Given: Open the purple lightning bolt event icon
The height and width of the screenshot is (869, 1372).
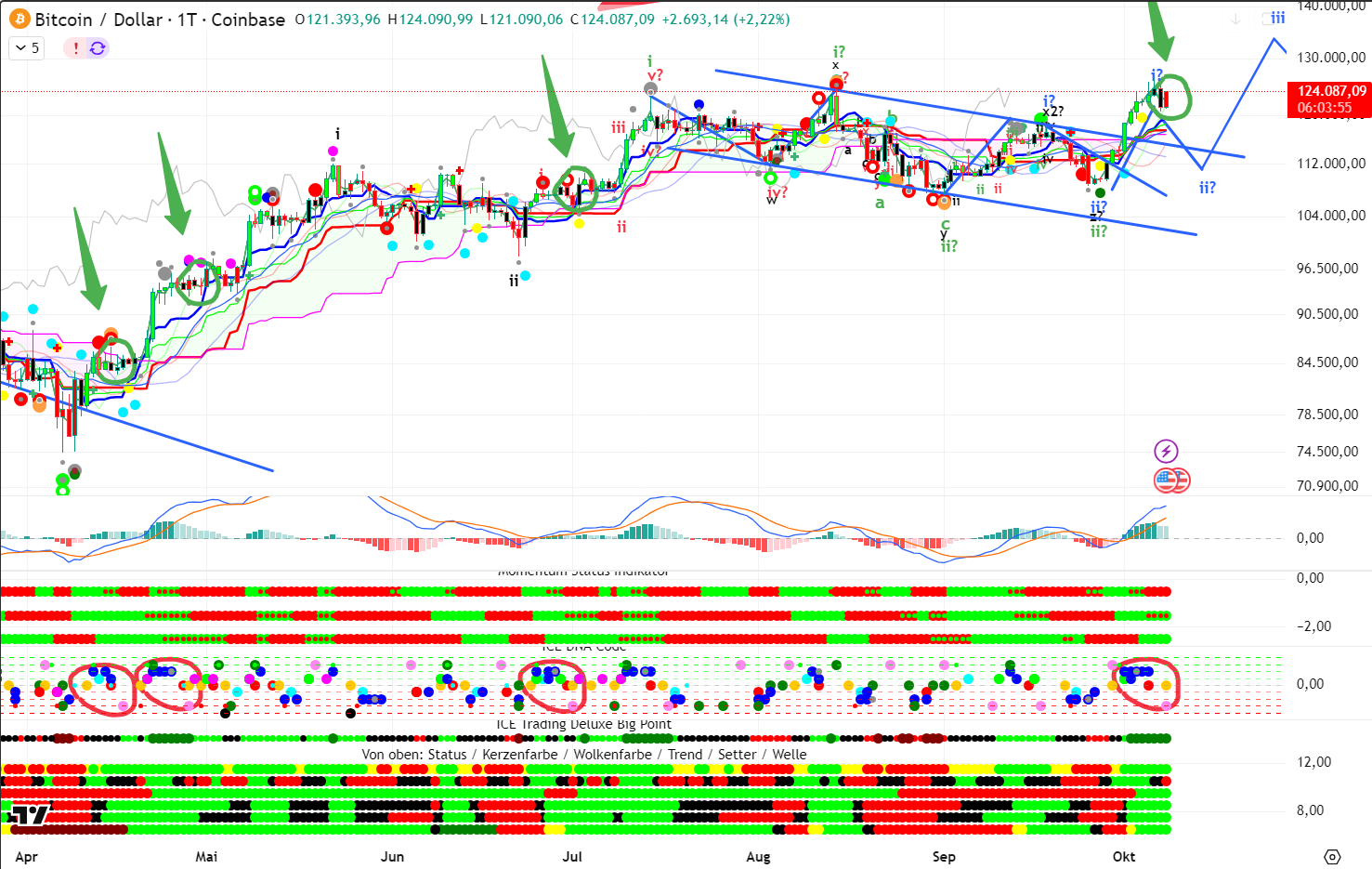Looking at the screenshot, I should pos(1166,452).
